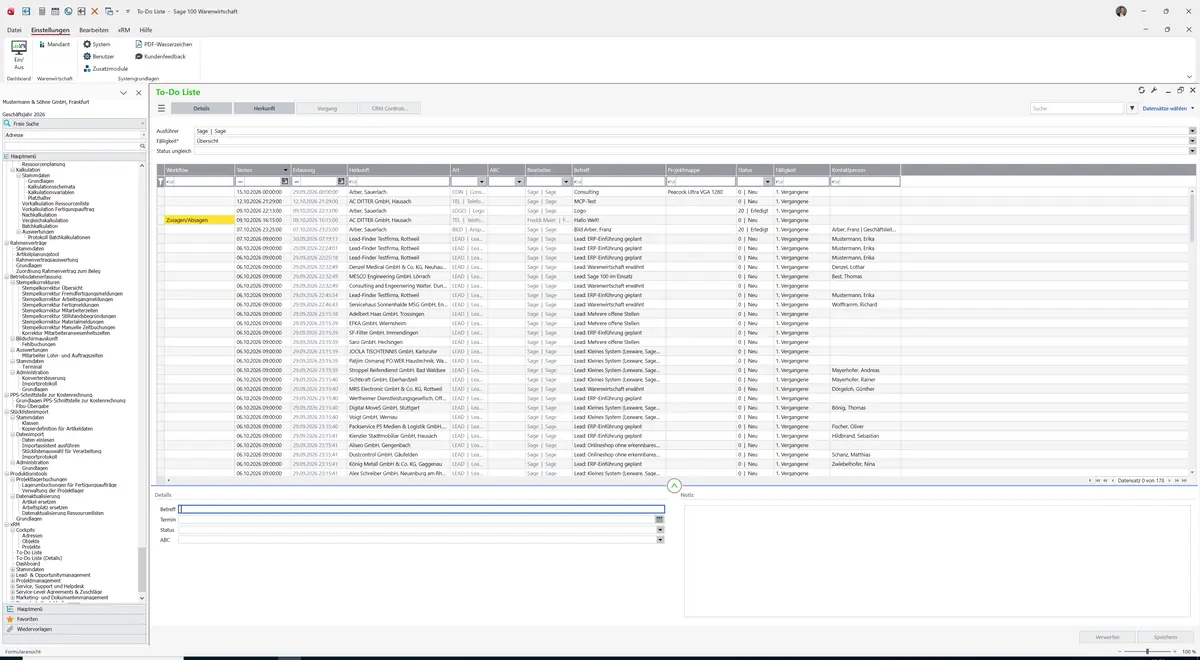
Task: Sort by the Herkunft column header
Action: 397,170
